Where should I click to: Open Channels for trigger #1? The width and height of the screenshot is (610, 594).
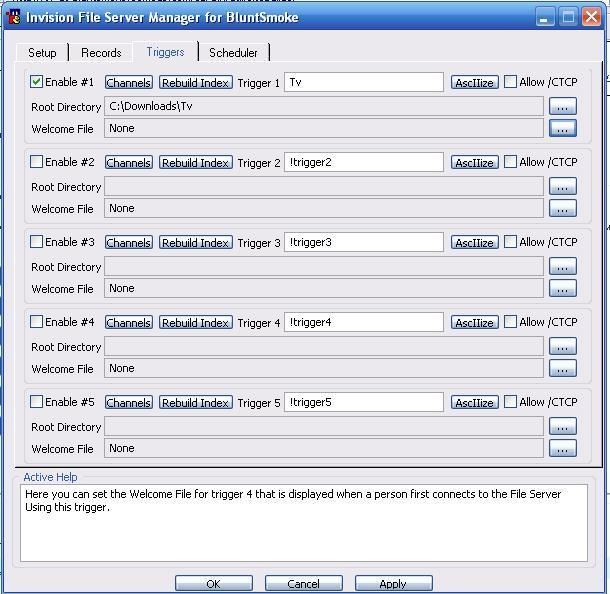[129, 82]
